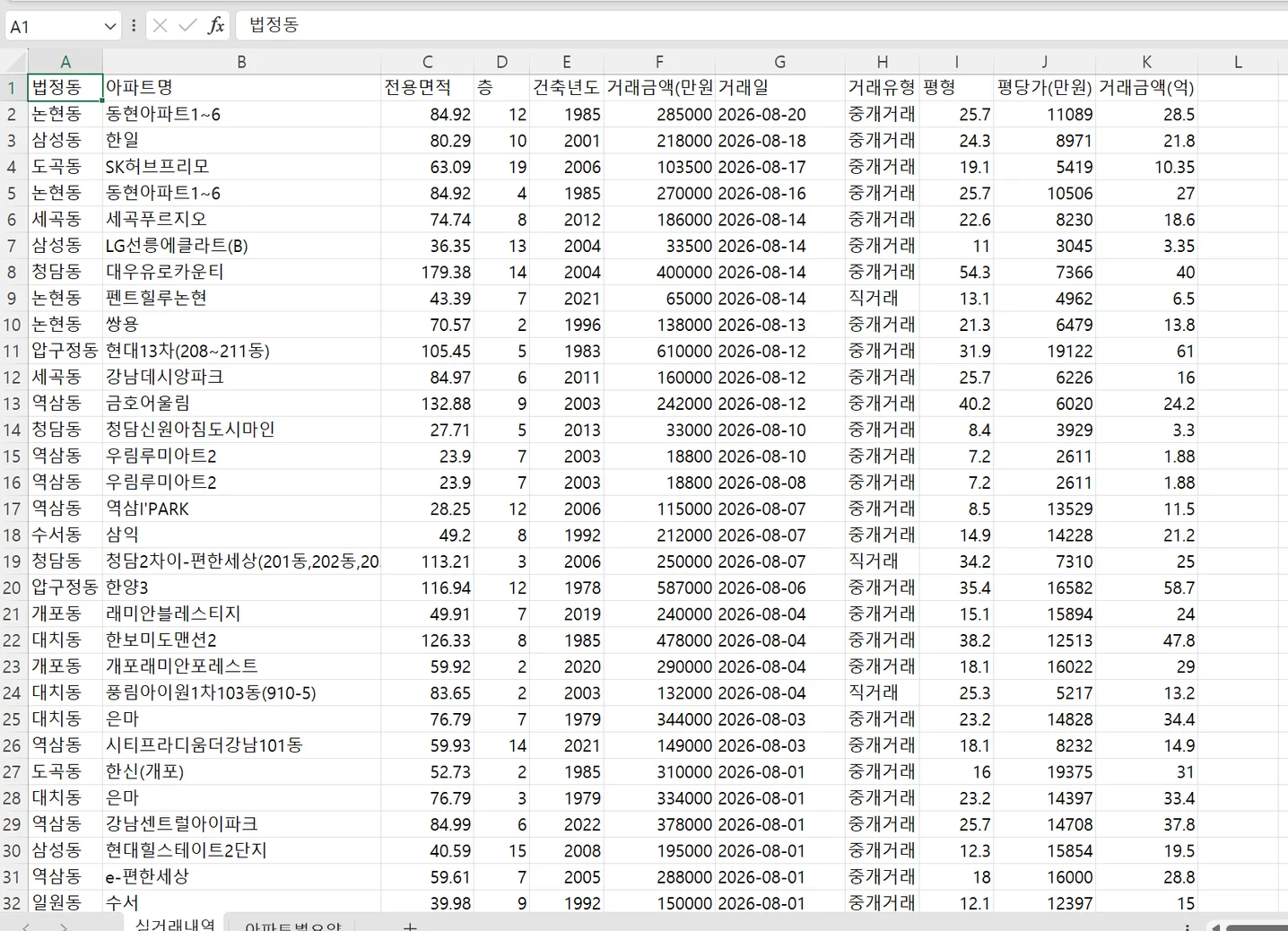The width and height of the screenshot is (1288, 931).
Task: Click the Insert Function fx icon
Action: tap(216, 25)
